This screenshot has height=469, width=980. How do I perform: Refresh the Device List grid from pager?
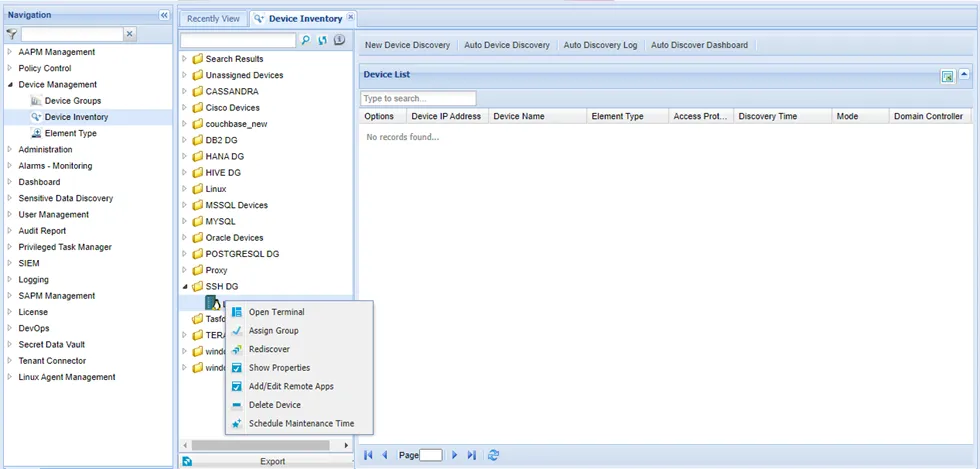pos(494,455)
